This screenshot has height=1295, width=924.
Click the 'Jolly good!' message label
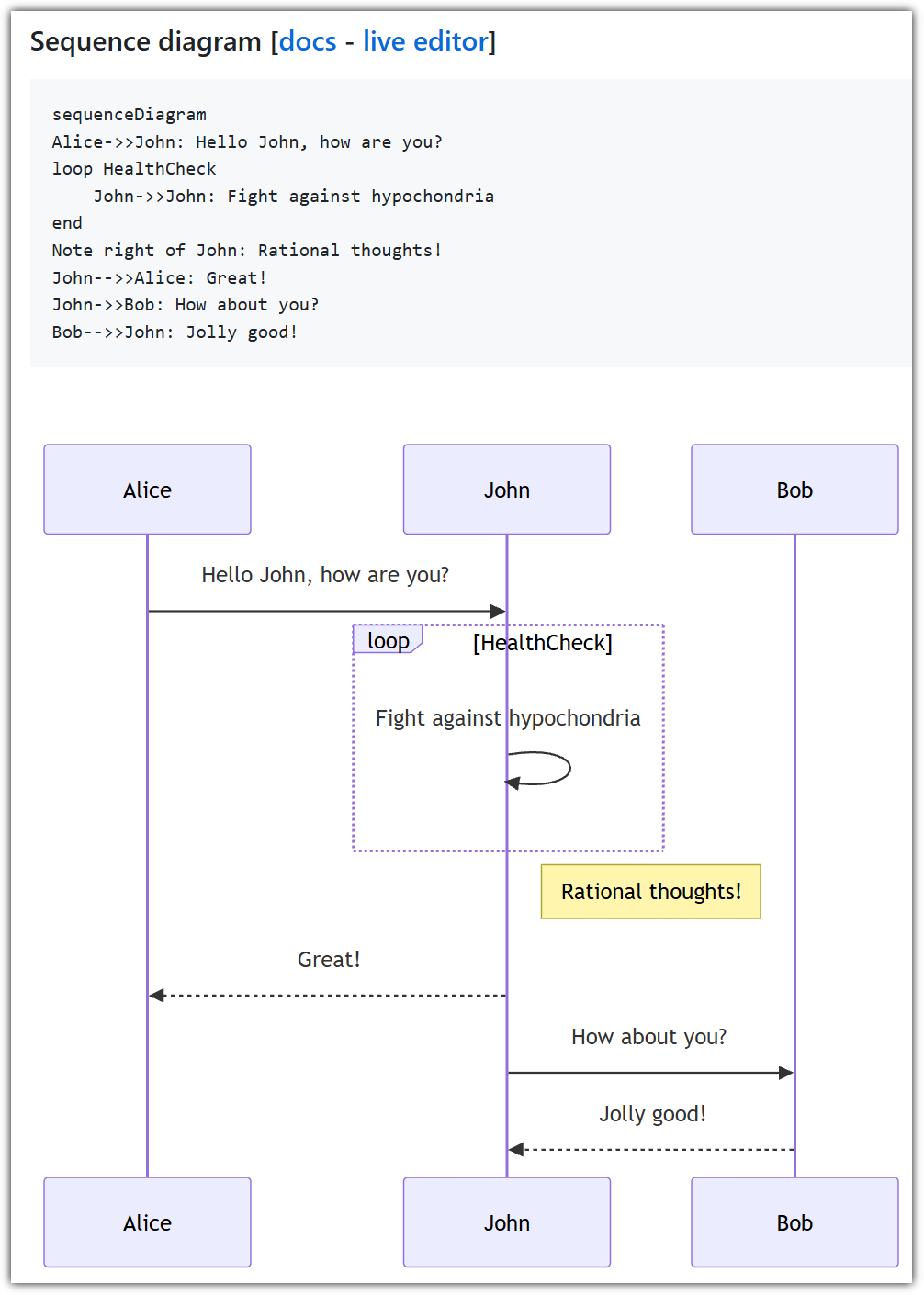click(x=652, y=1114)
